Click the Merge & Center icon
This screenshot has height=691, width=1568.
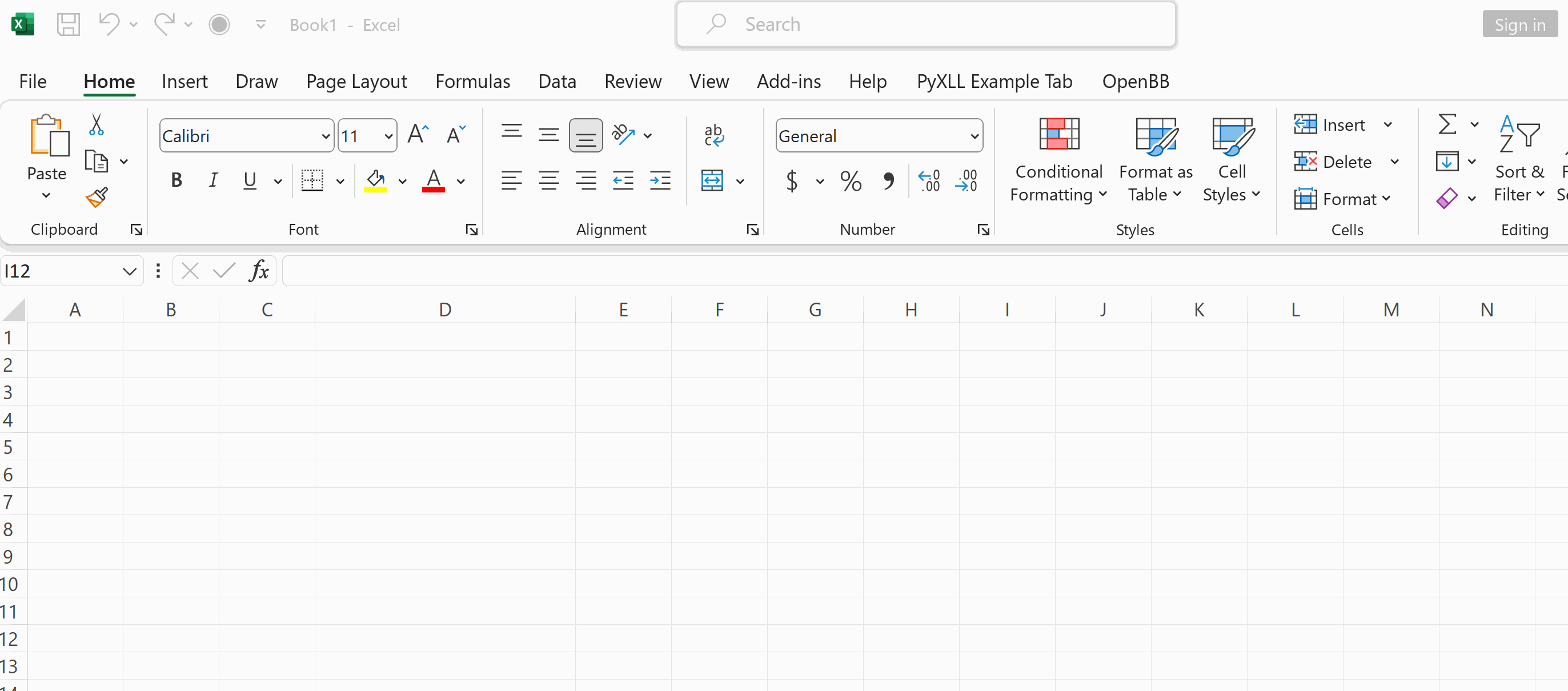(712, 180)
